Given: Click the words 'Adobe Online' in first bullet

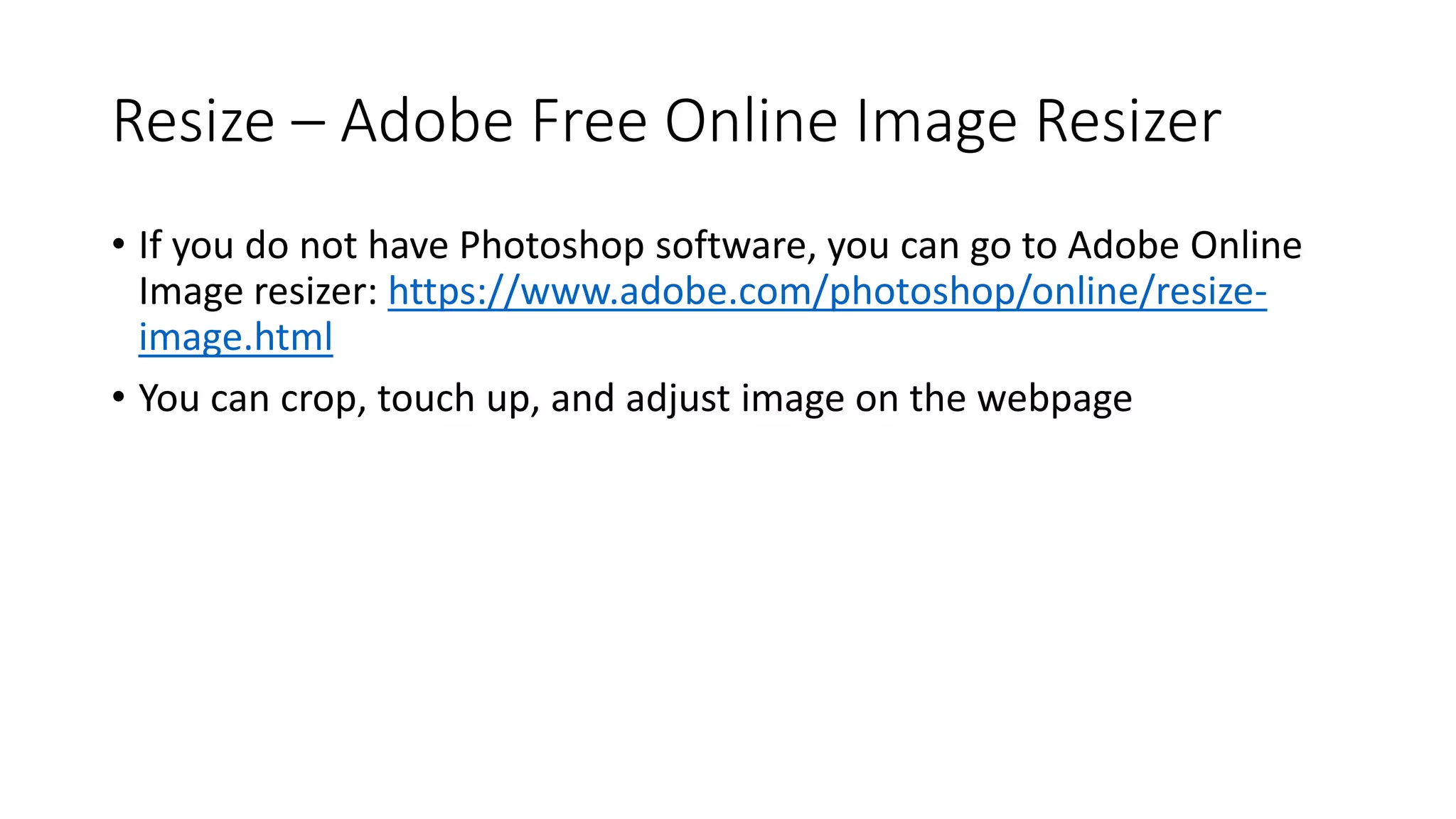Looking at the screenshot, I should [x=1184, y=245].
